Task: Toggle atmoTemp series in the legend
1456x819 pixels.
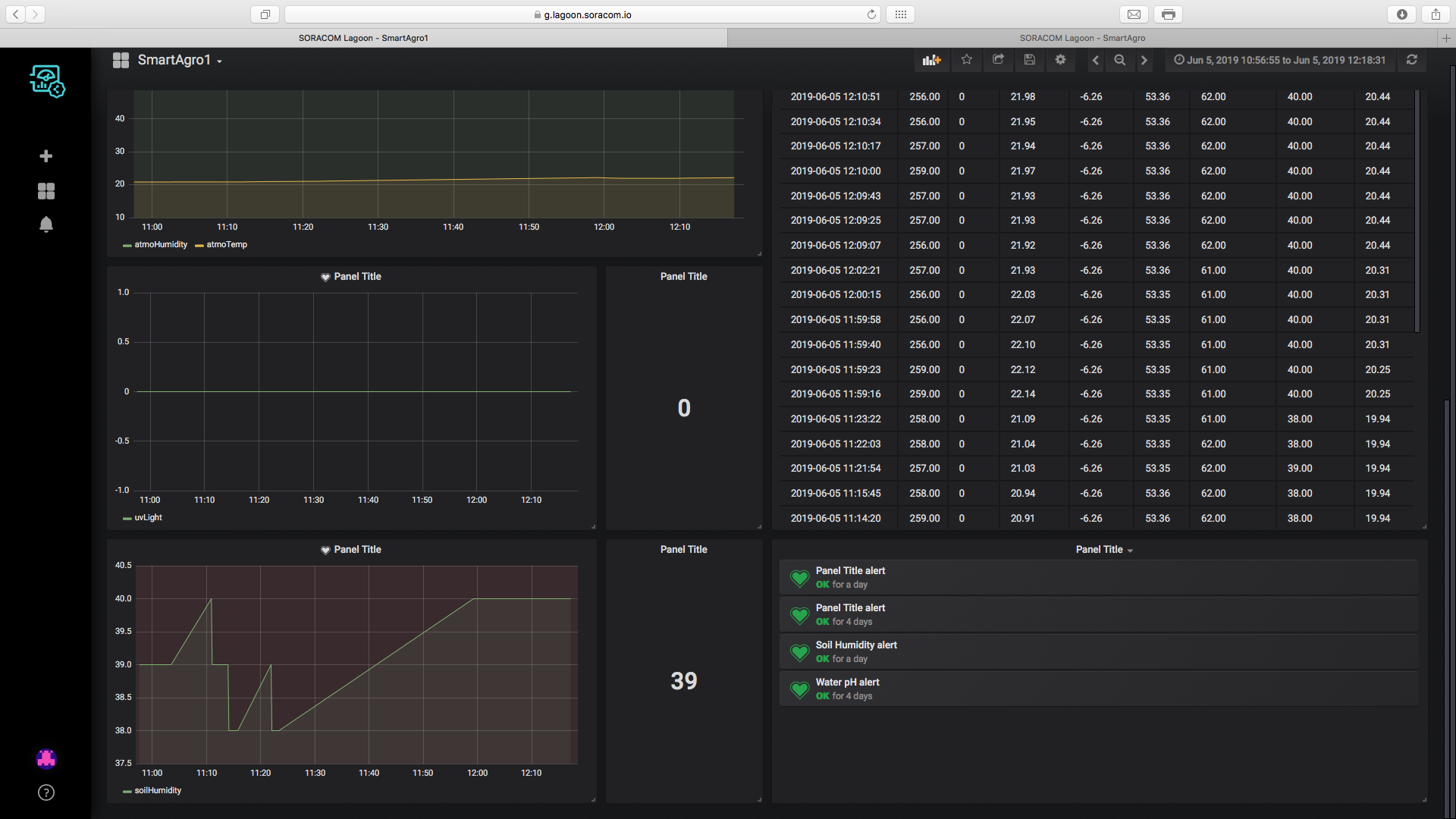Action: pos(226,245)
